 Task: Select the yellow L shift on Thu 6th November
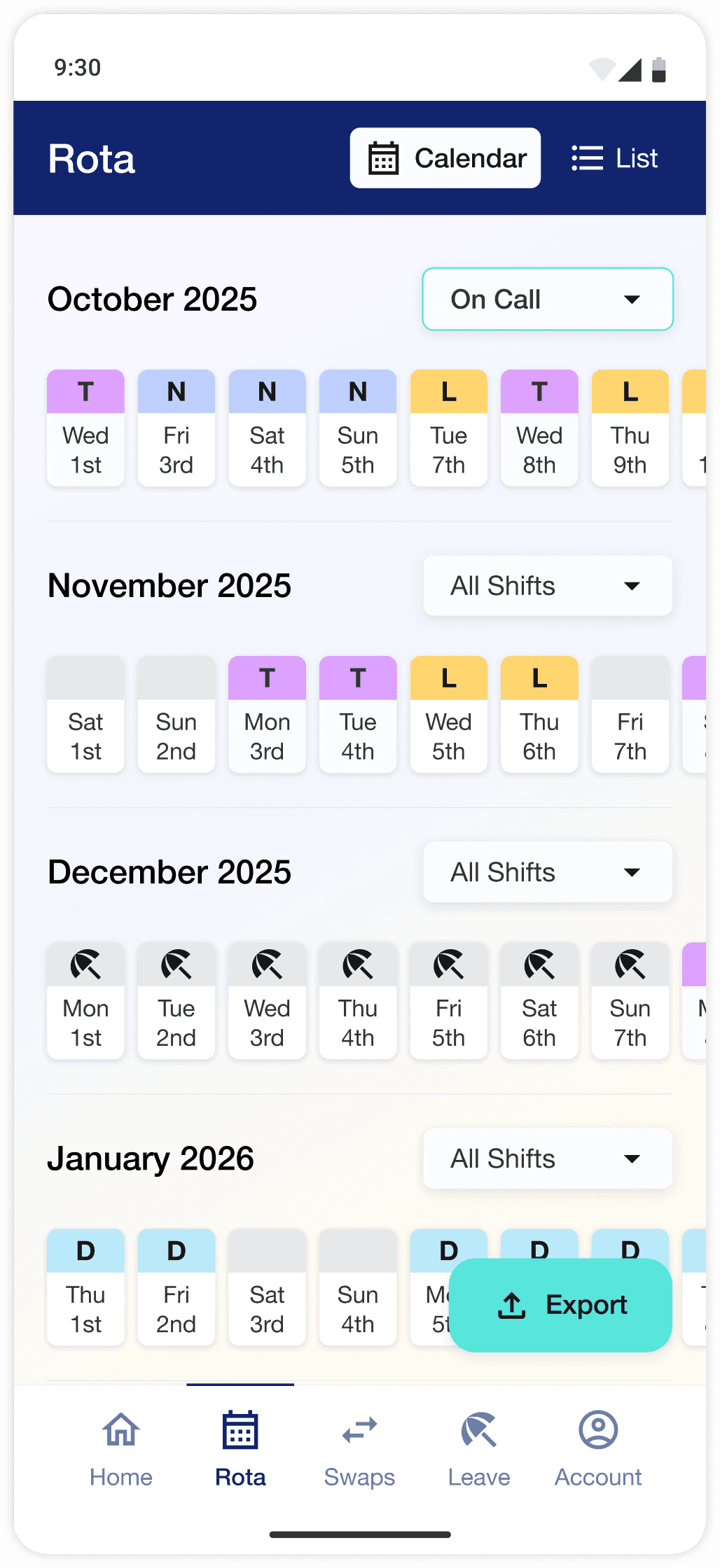coord(539,714)
